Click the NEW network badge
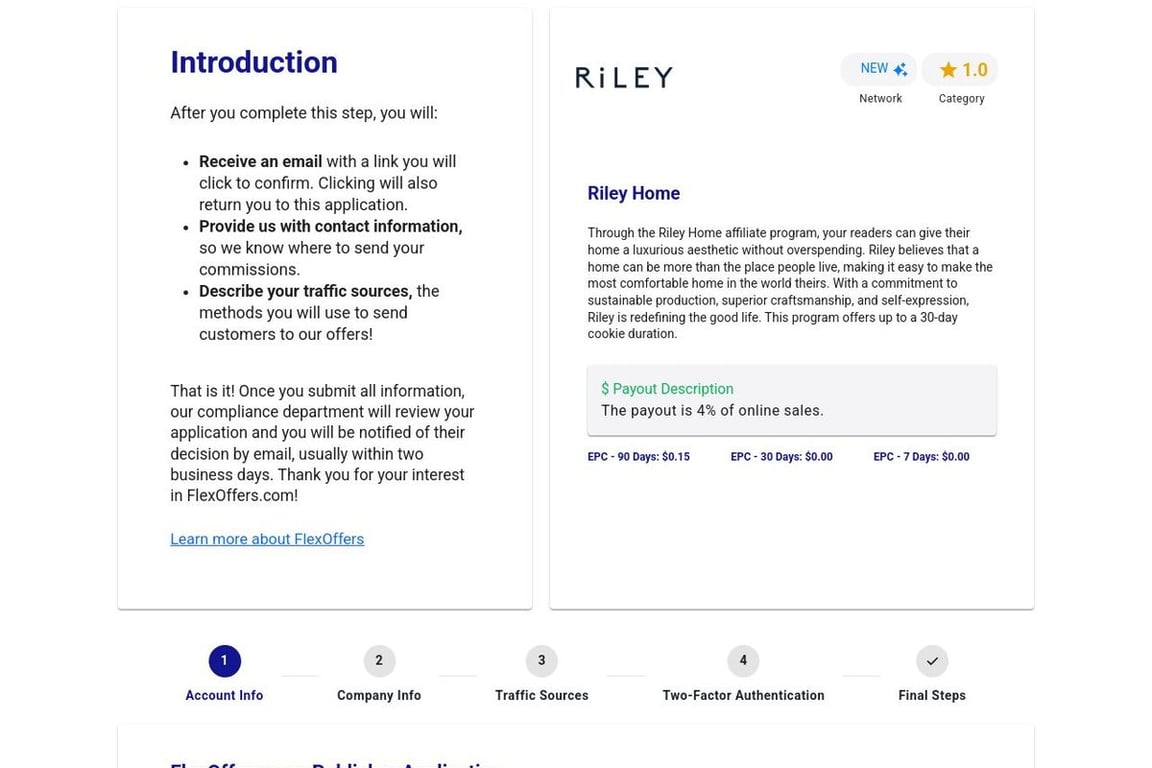 point(879,69)
